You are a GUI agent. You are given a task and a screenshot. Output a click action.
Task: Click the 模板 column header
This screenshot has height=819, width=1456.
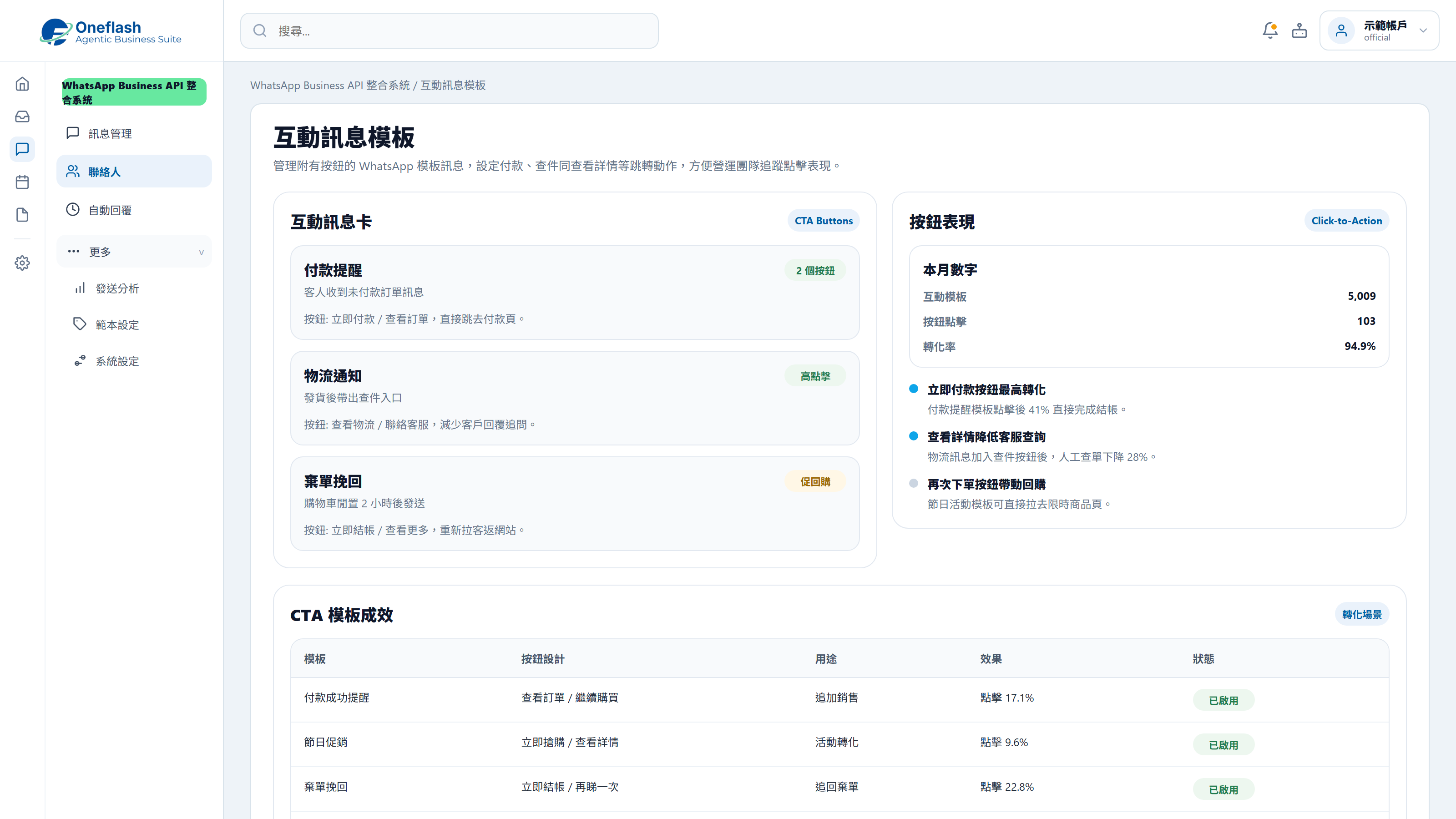click(315, 659)
